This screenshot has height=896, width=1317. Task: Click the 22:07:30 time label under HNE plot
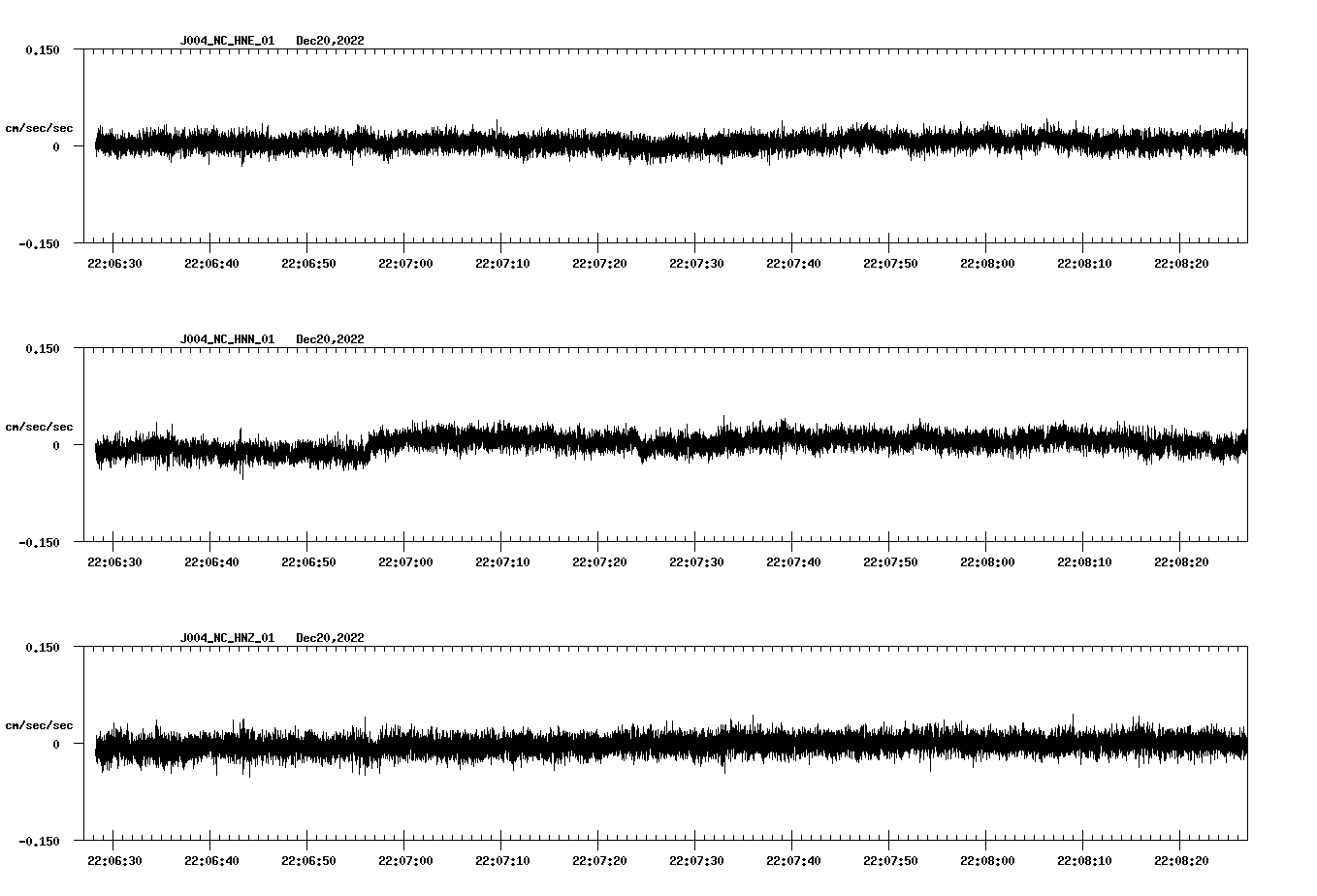(696, 264)
